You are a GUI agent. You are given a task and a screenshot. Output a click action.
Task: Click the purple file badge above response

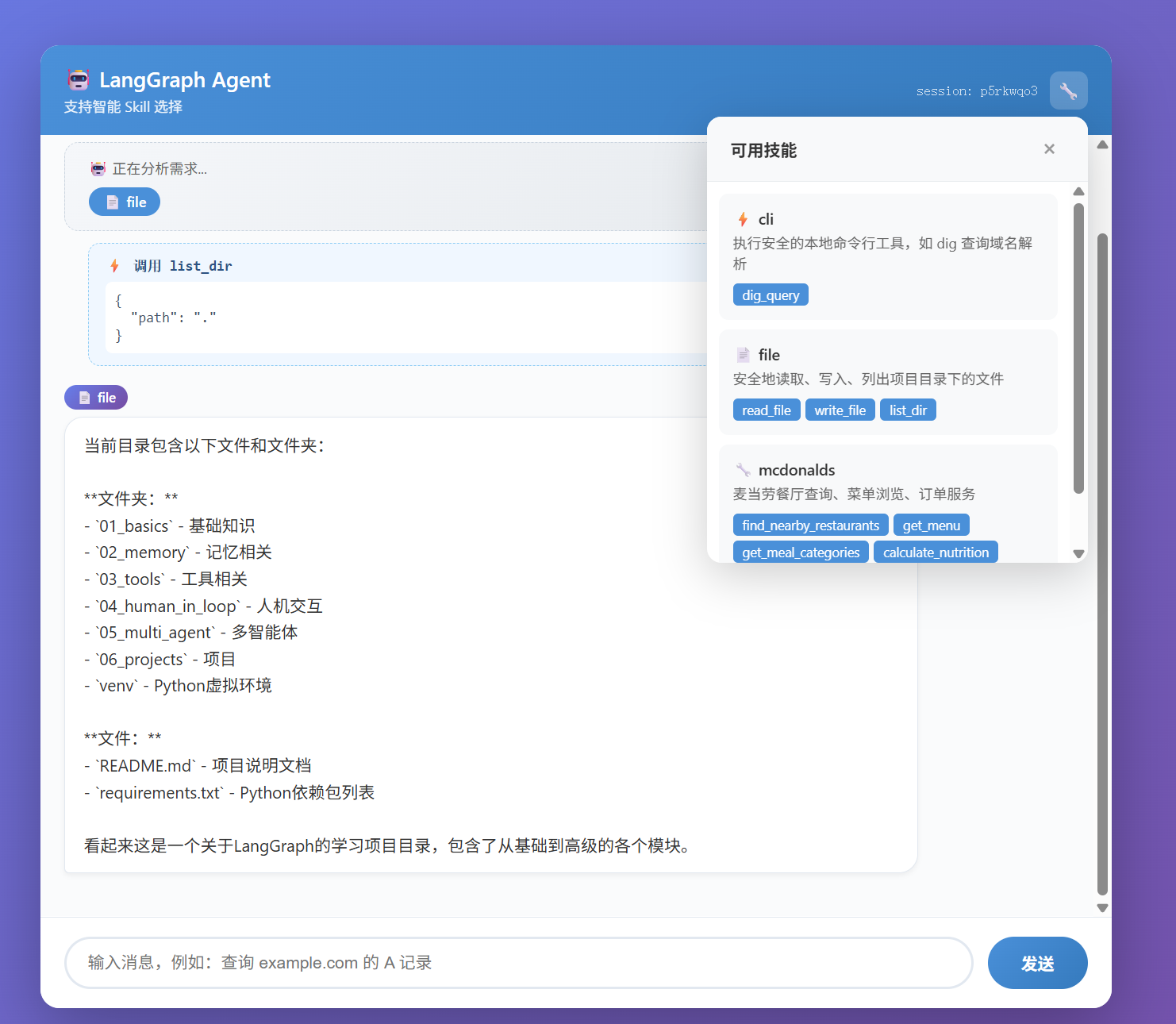click(x=96, y=398)
